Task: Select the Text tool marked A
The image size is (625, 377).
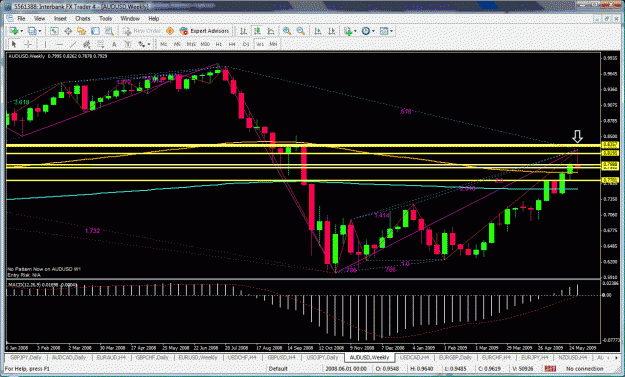Action: (x=114, y=44)
